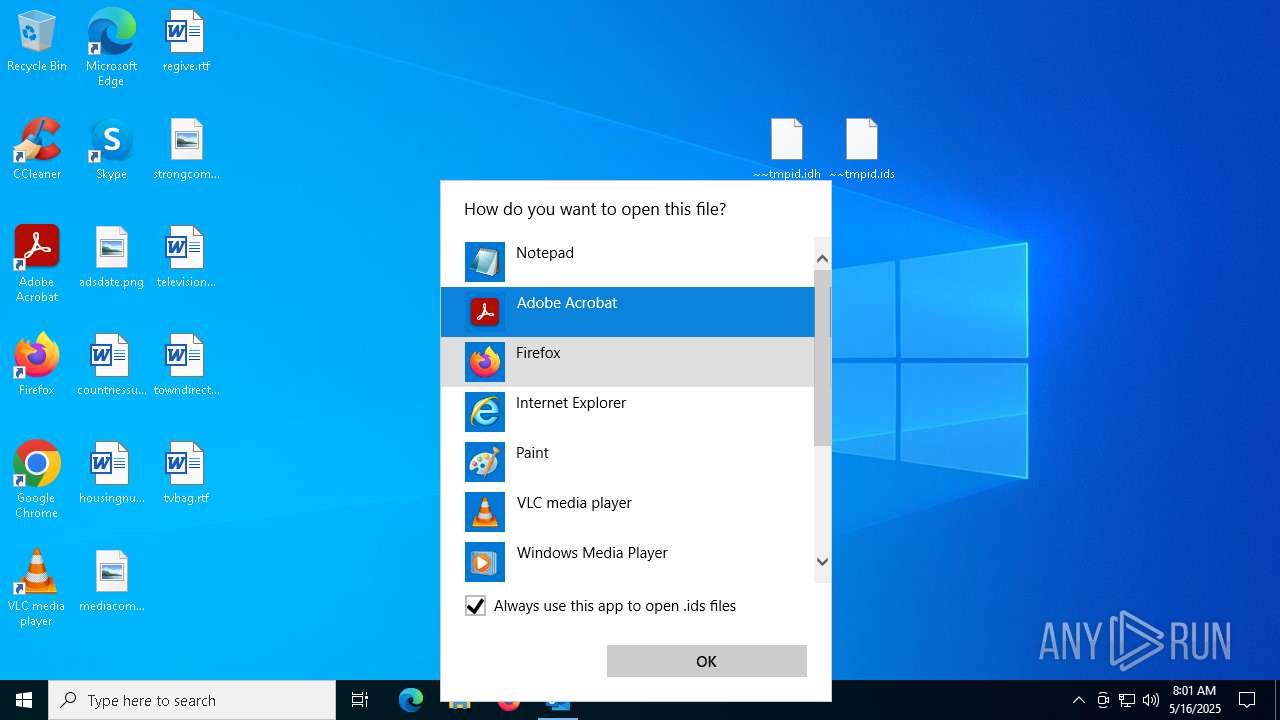Viewport: 1280px width, 720px height.
Task: Confirm the app choice with OK
Action: pyautogui.click(x=706, y=661)
